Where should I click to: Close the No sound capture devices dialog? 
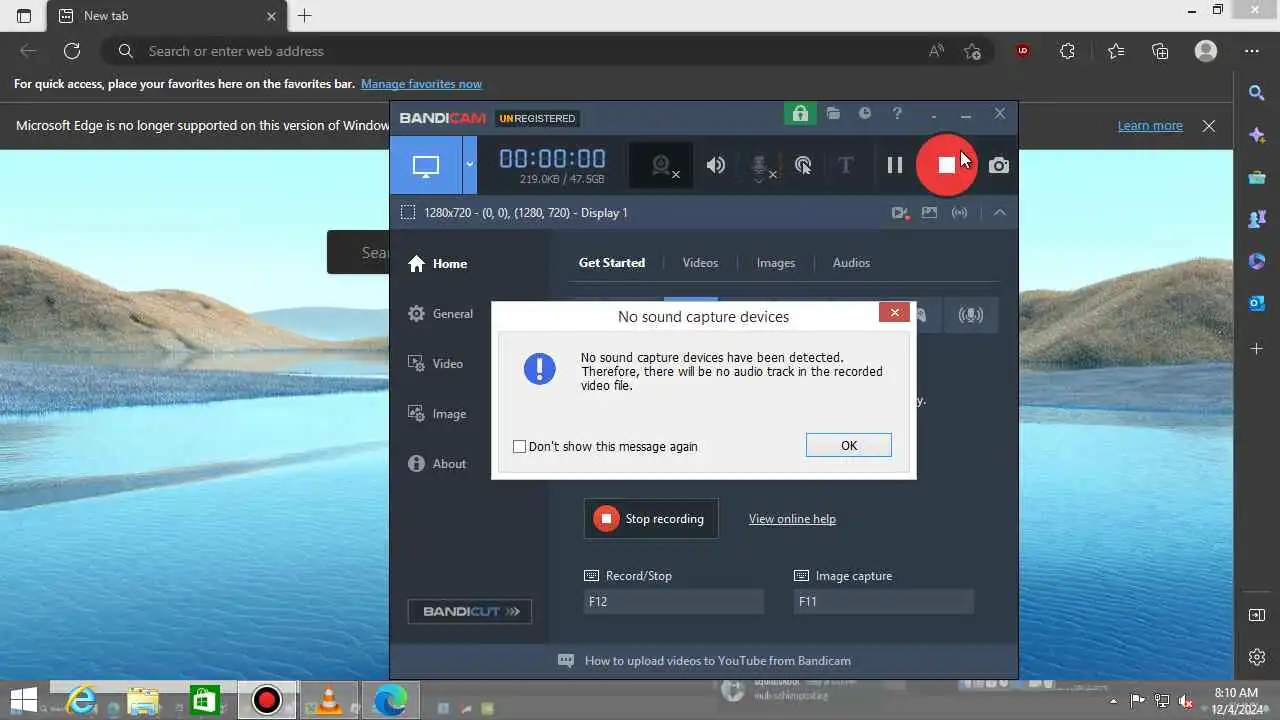pyautogui.click(x=894, y=313)
